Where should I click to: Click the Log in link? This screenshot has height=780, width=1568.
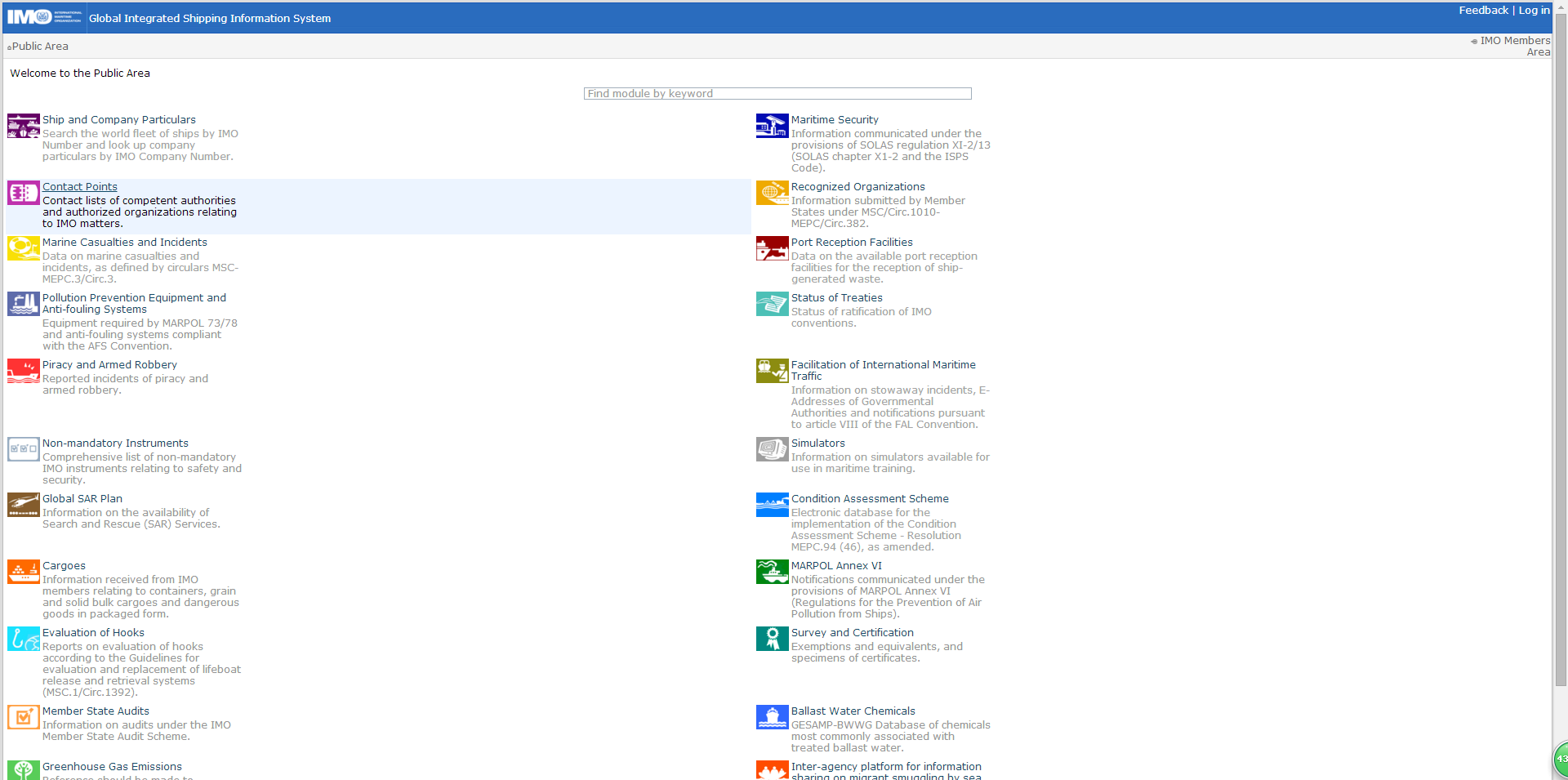(x=1534, y=11)
